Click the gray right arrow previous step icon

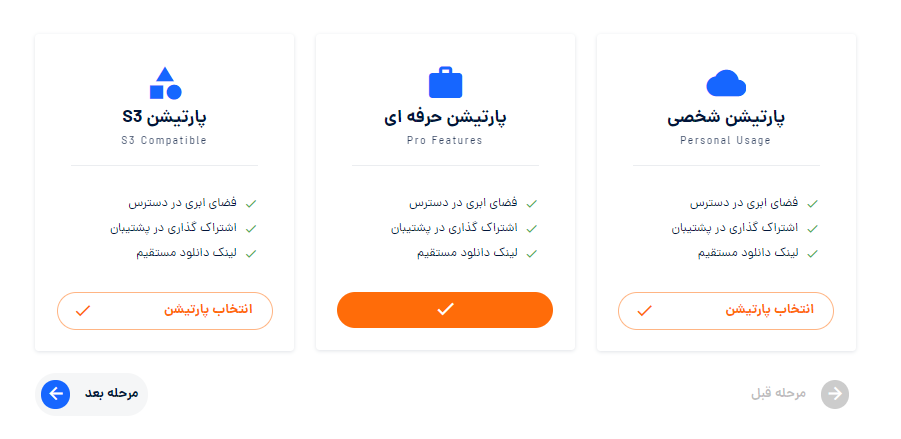[835, 394]
